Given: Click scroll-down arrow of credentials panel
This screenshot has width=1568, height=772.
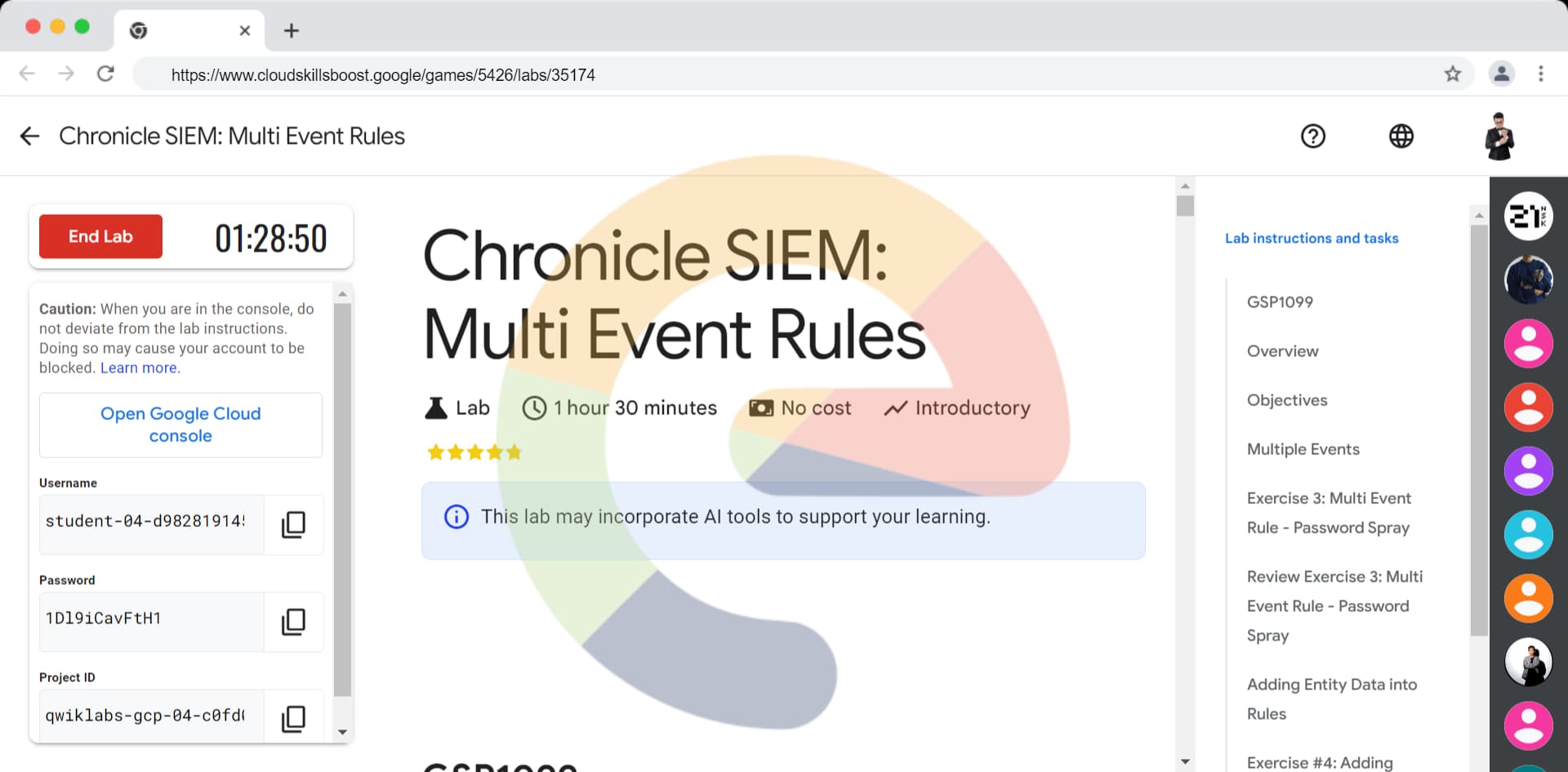Looking at the screenshot, I should tap(342, 733).
